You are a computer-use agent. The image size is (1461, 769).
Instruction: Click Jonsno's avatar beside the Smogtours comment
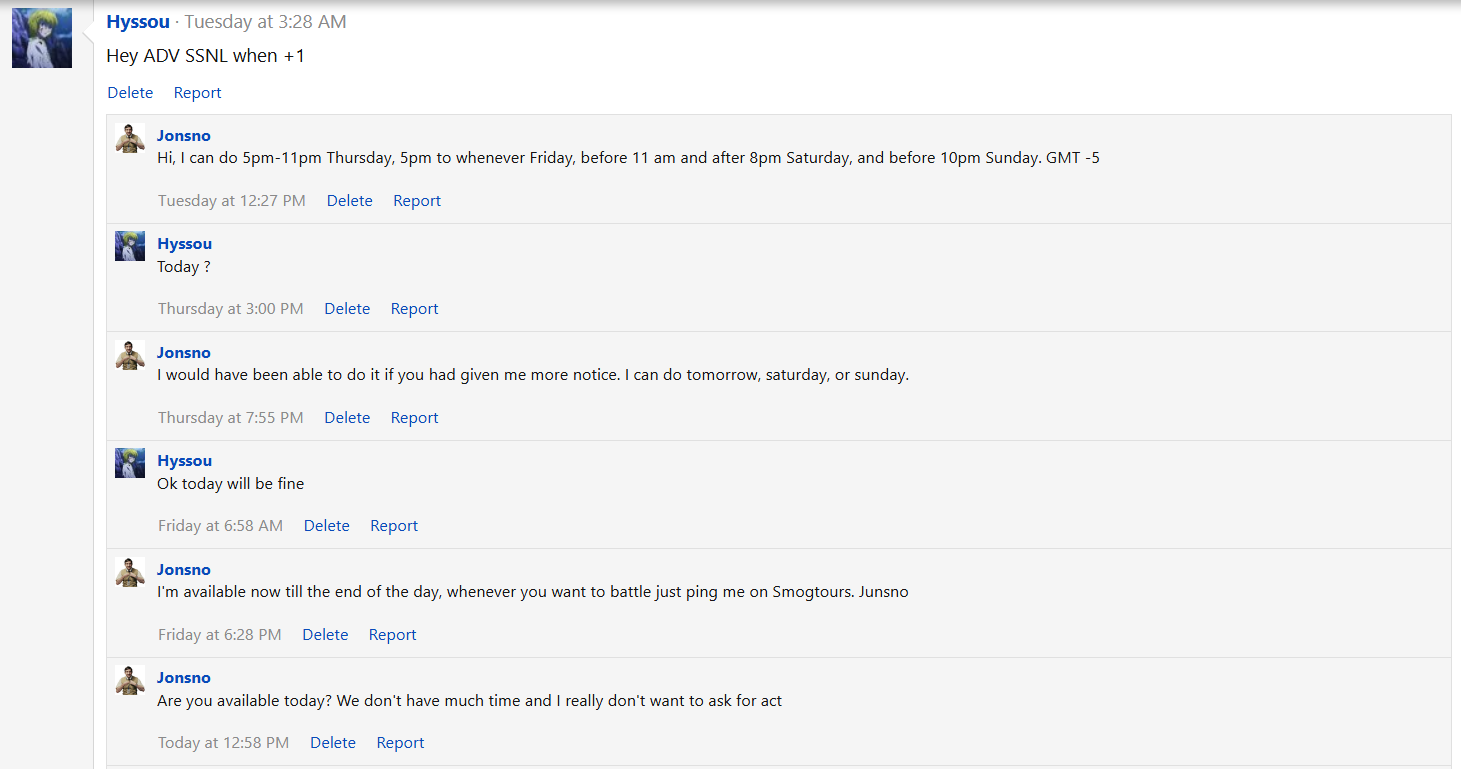130,572
